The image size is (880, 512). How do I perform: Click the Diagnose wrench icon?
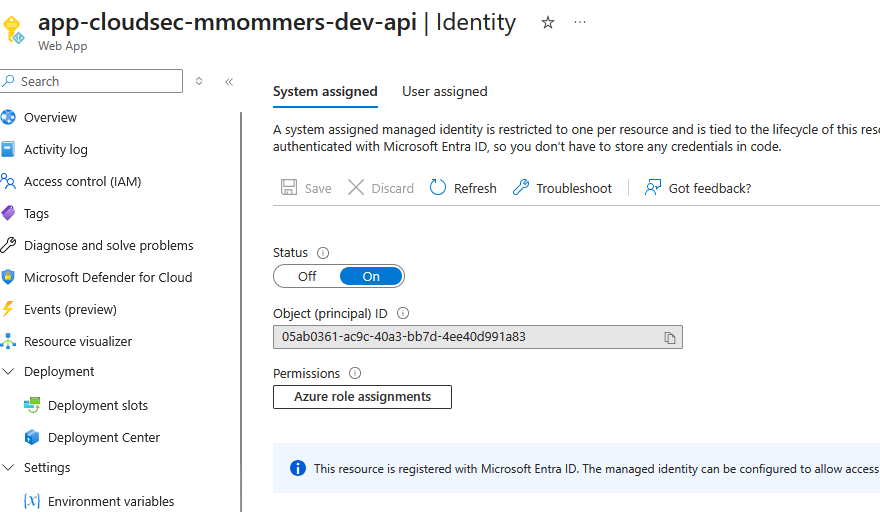(8, 245)
